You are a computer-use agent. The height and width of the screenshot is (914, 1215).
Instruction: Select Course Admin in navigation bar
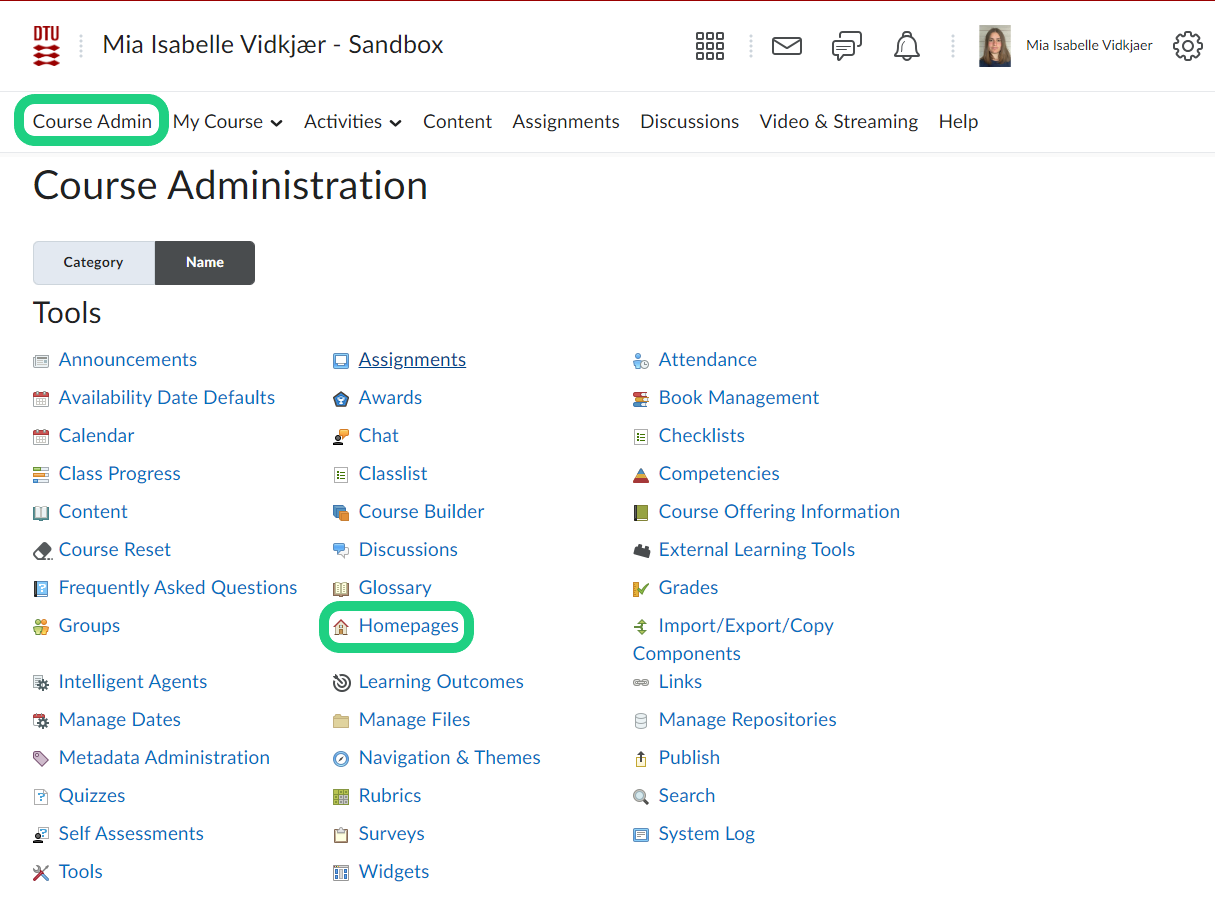[92, 122]
